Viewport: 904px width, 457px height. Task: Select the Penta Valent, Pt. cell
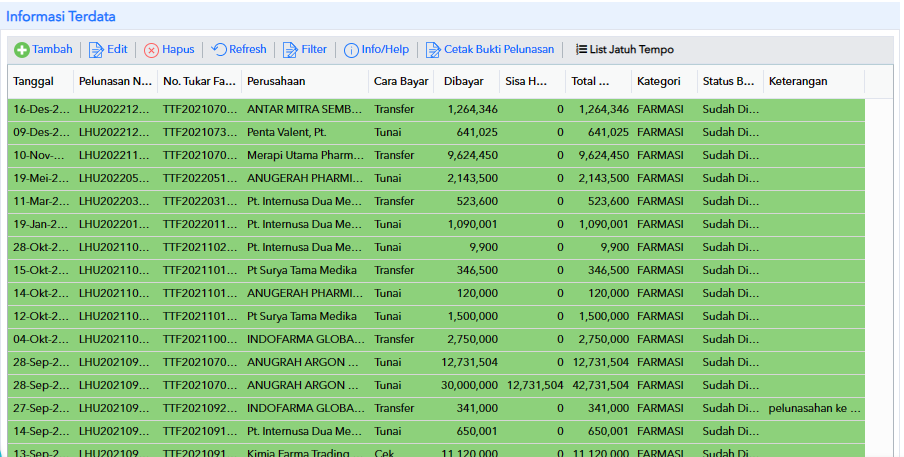click(x=305, y=132)
